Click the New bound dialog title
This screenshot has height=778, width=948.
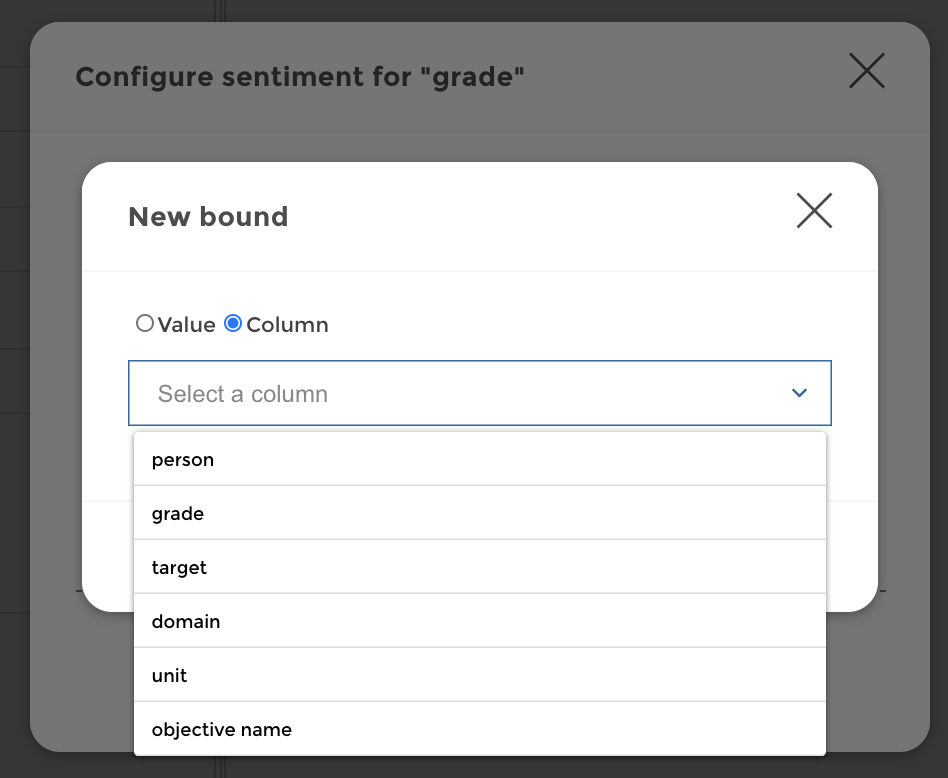[x=208, y=216]
